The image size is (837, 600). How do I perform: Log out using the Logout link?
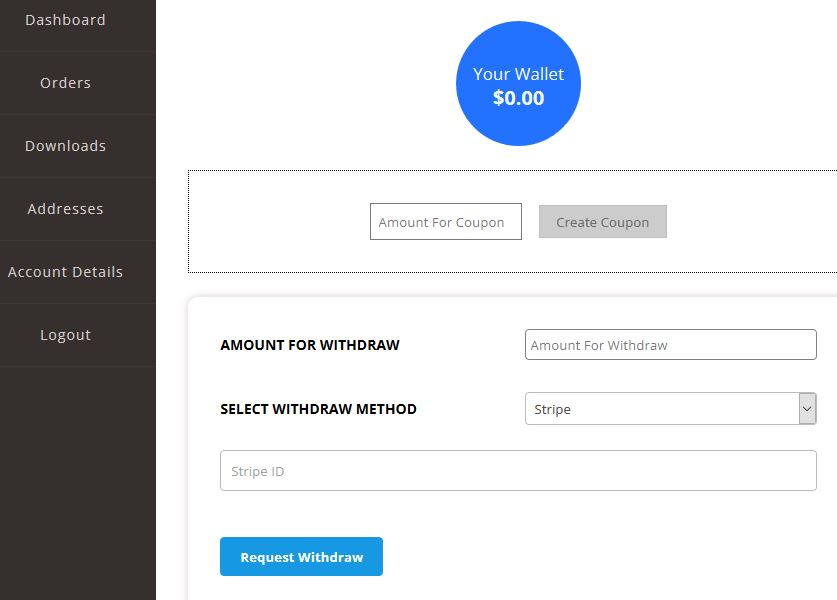(65, 335)
